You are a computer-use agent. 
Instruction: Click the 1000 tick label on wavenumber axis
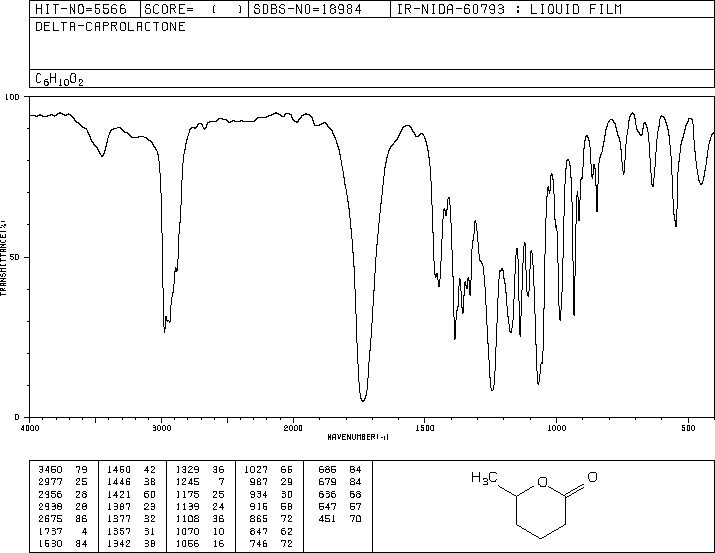coord(556,428)
